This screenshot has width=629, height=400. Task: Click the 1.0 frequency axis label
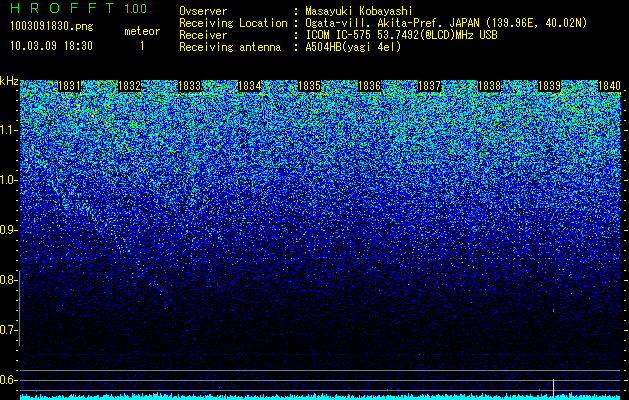pyautogui.click(x=9, y=180)
